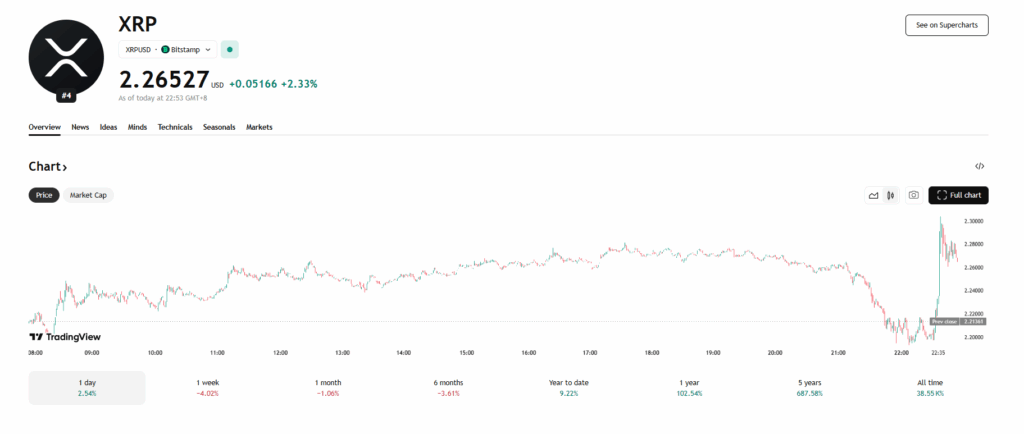Select the 1 day time range
Screen dimensions: 1024x434
coord(87,388)
